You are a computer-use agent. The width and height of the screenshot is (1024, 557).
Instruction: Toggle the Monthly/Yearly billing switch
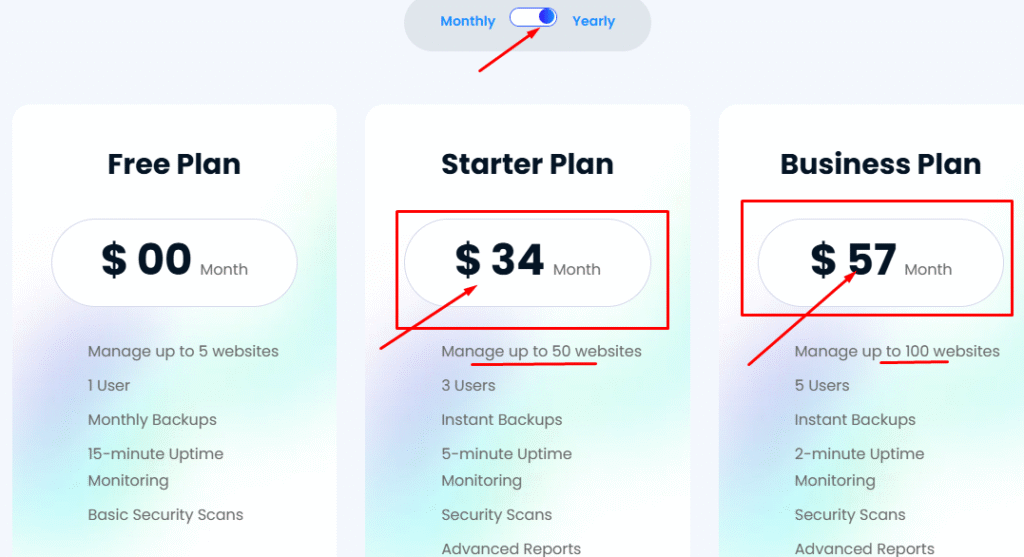coord(533,18)
